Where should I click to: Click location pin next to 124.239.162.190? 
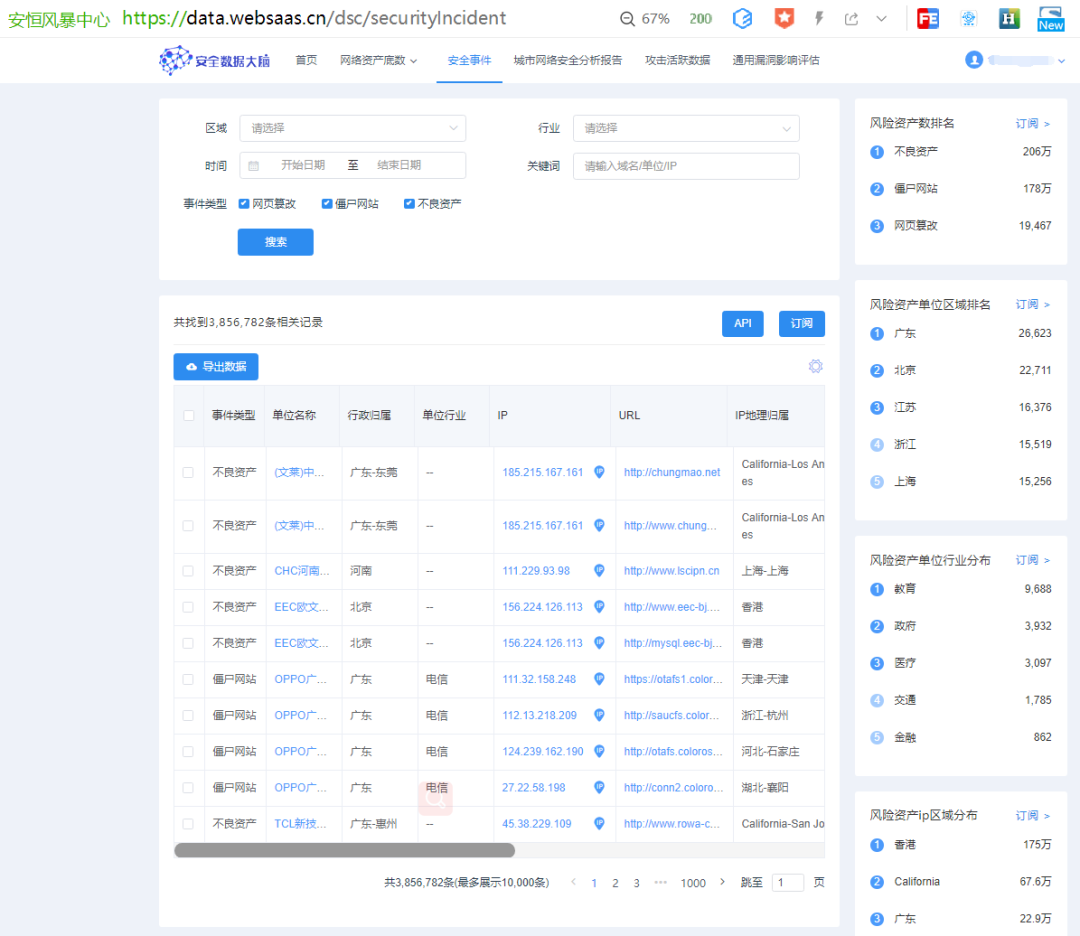(x=599, y=751)
